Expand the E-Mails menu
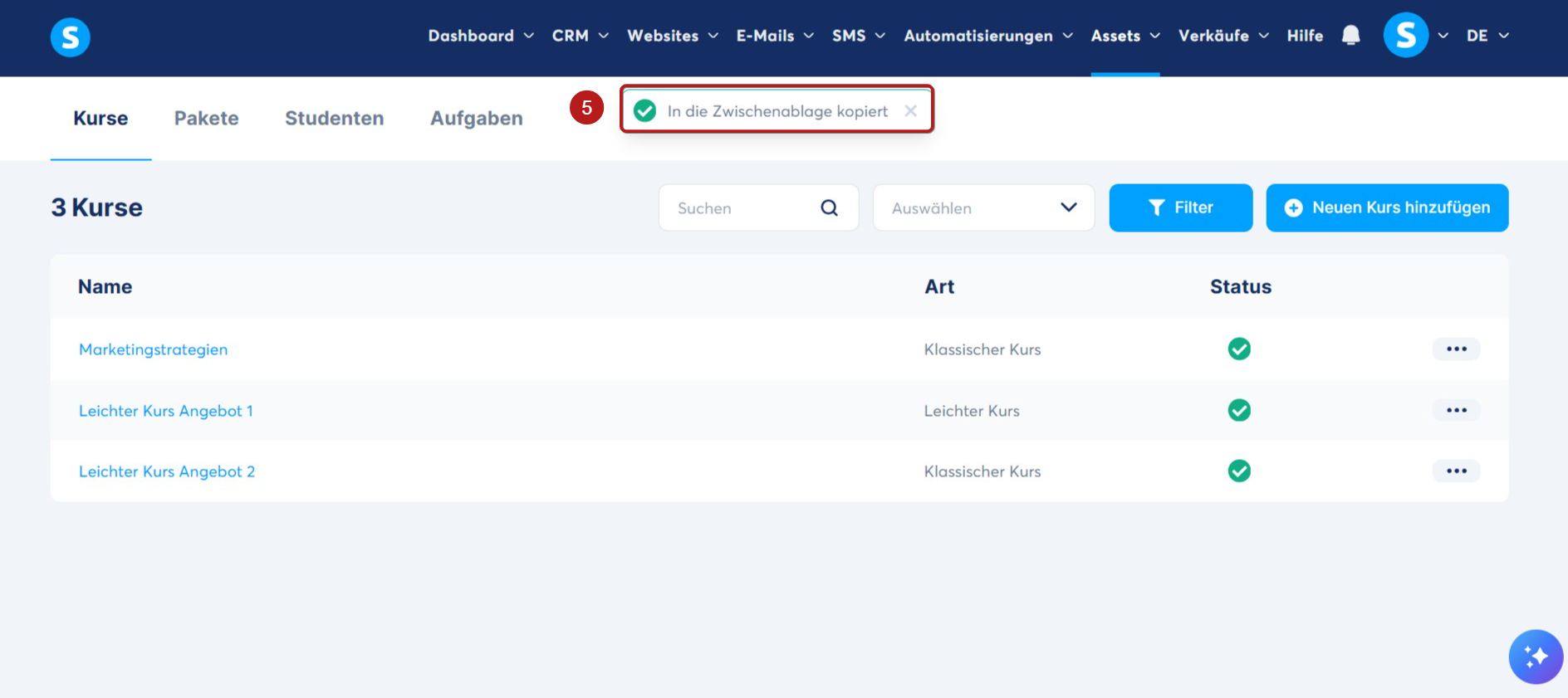 (x=775, y=36)
